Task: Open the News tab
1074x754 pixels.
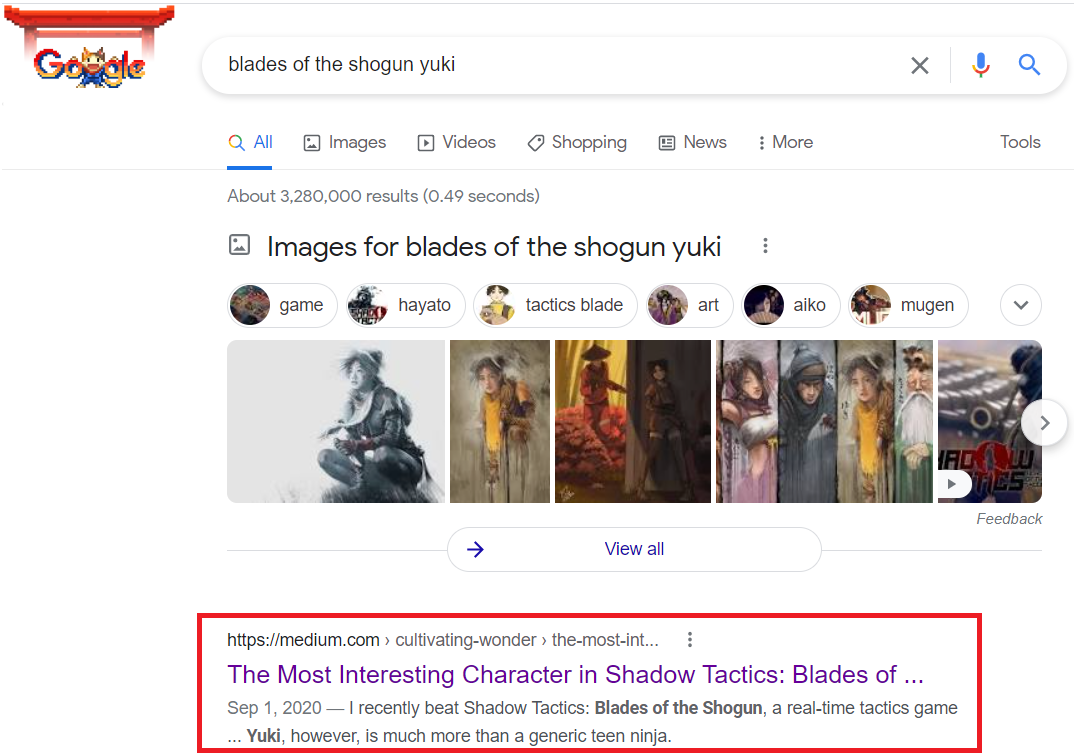Action: point(692,142)
